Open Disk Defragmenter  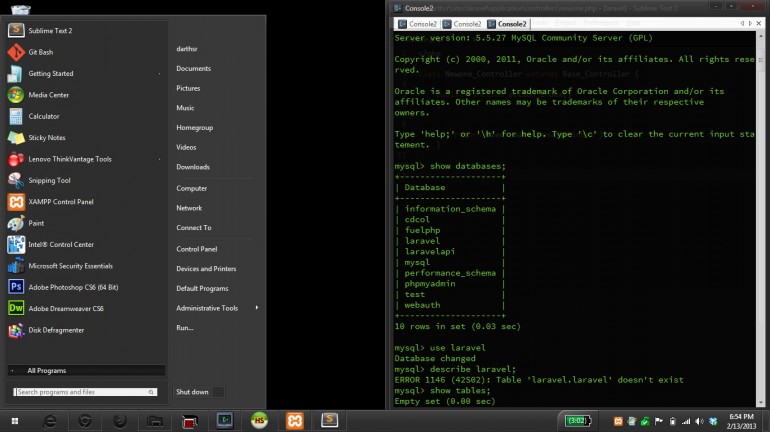click(86, 330)
